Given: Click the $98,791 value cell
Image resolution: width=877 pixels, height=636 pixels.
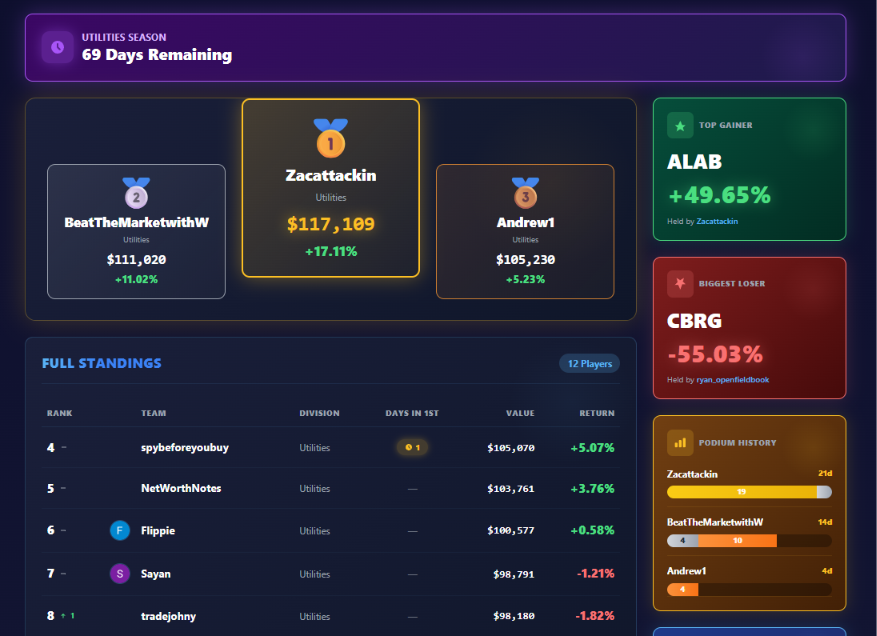Looking at the screenshot, I should [514, 574].
